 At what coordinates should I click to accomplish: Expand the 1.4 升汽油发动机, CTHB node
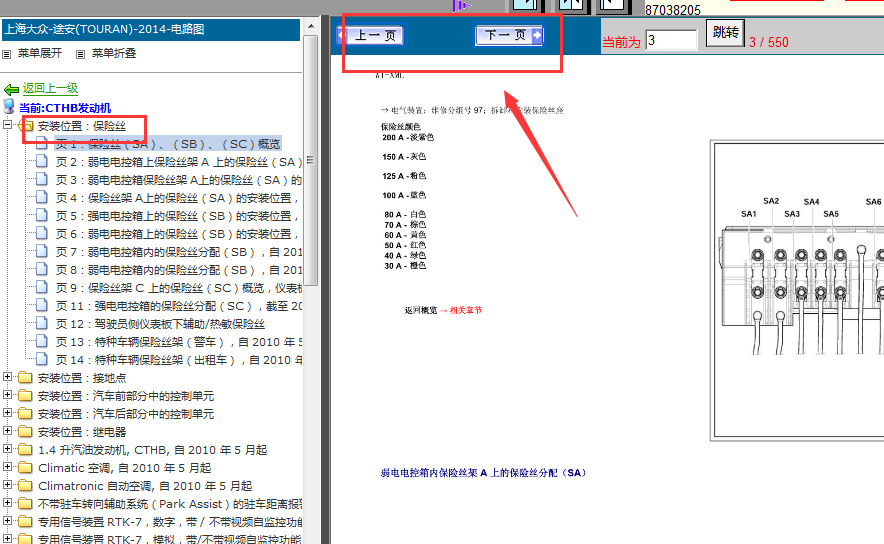pos(7,449)
